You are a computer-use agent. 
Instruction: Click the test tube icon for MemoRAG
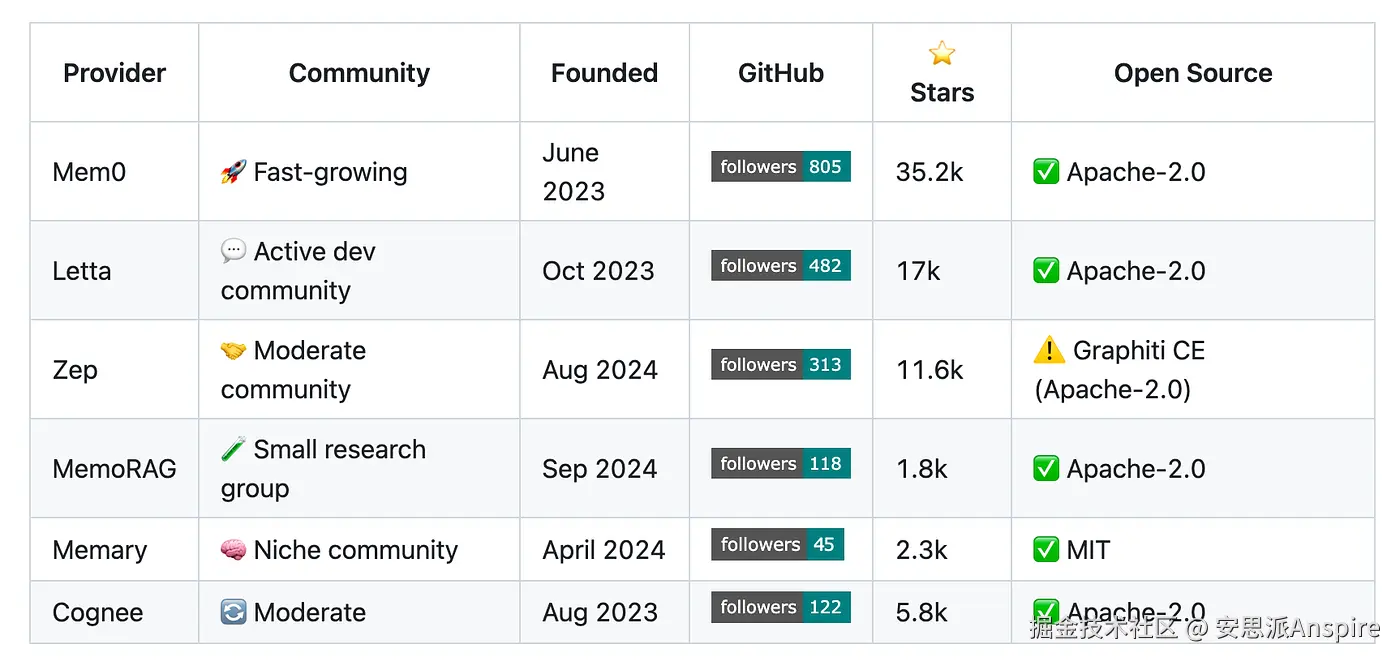233,450
